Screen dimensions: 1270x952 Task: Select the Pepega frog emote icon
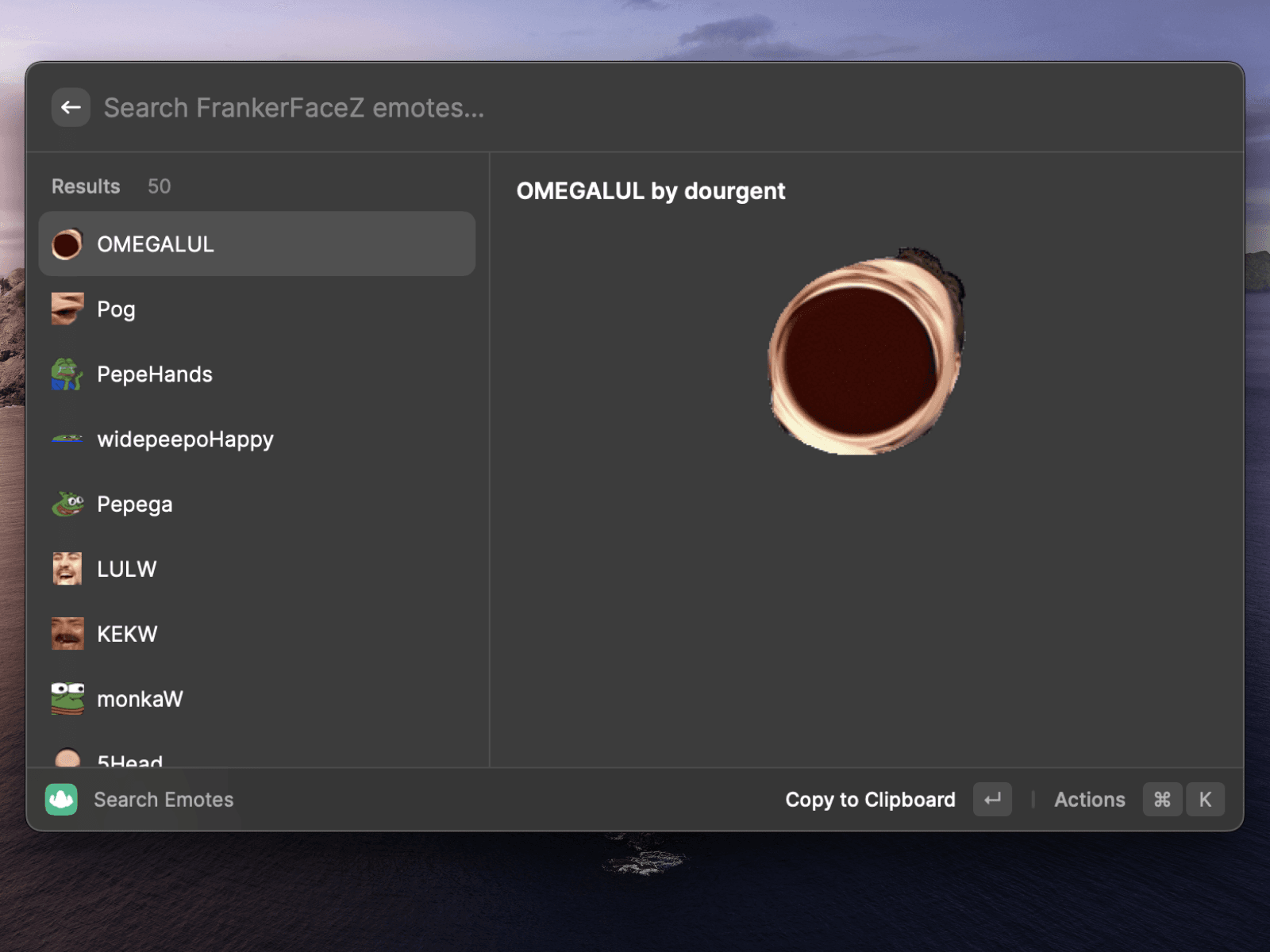[67, 504]
